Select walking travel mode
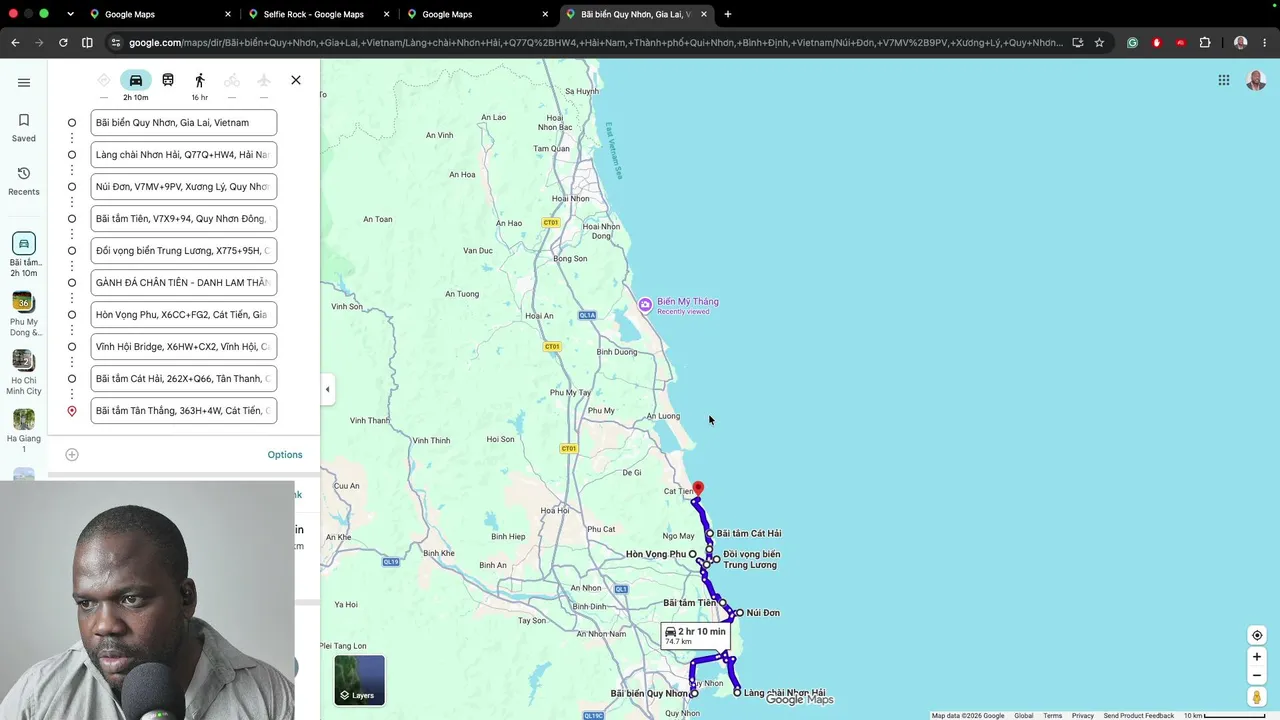The width and height of the screenshot is (1280, 720). pyautogui.click(x=200, y=80)
